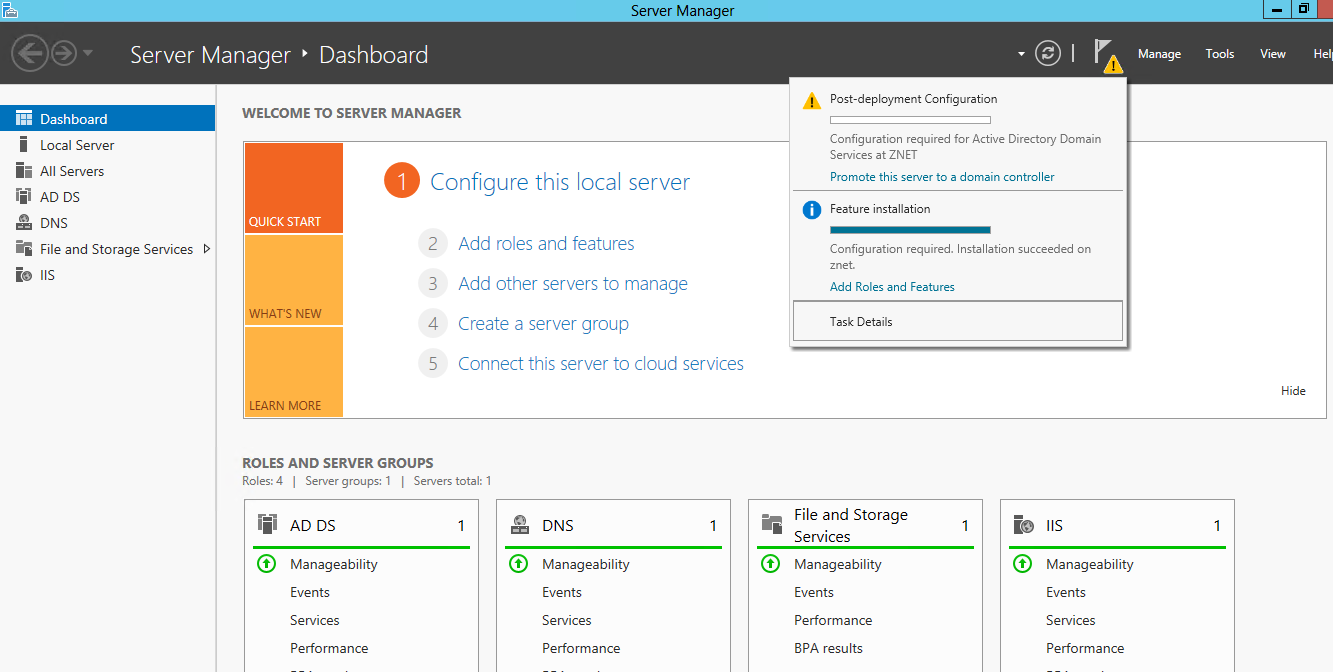Viewport: 1334px width, 672px height.
Task: Click Post-deployment Configuration warning icon
Action: (x=812, y=101)
